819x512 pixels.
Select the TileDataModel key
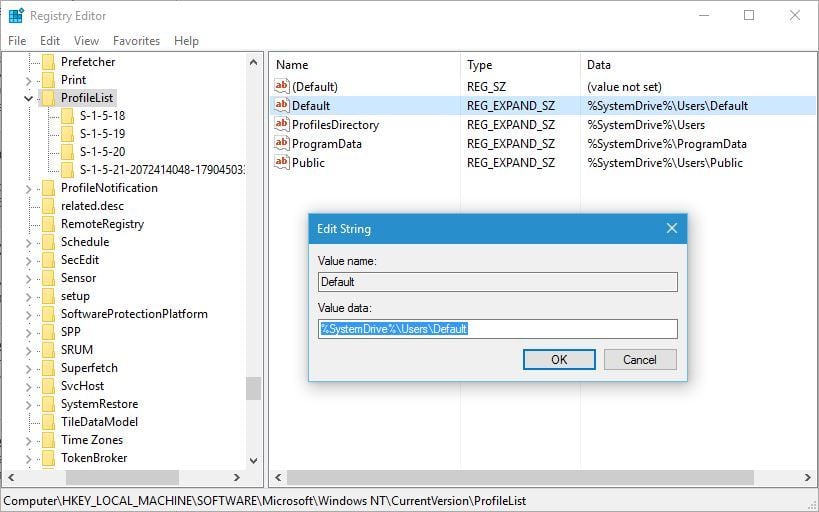tap(99, 422)
